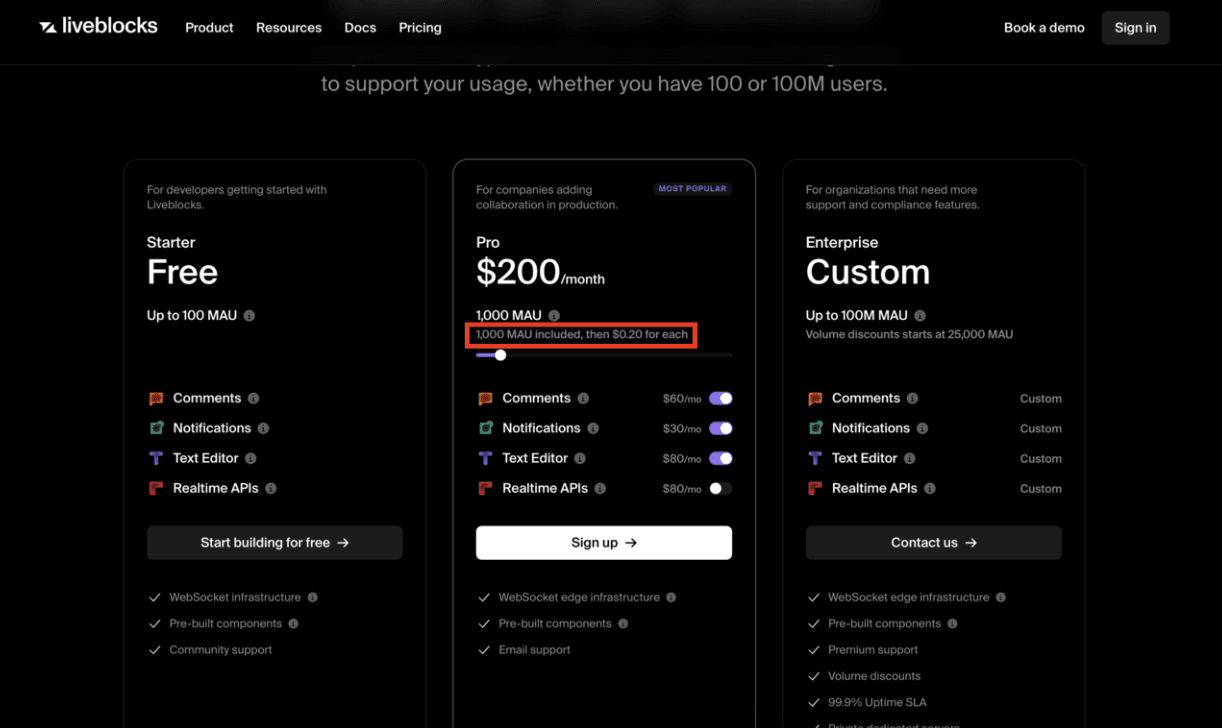
Task: Click info icon beside Pro Pre-built components
Action: coord(623,623)
